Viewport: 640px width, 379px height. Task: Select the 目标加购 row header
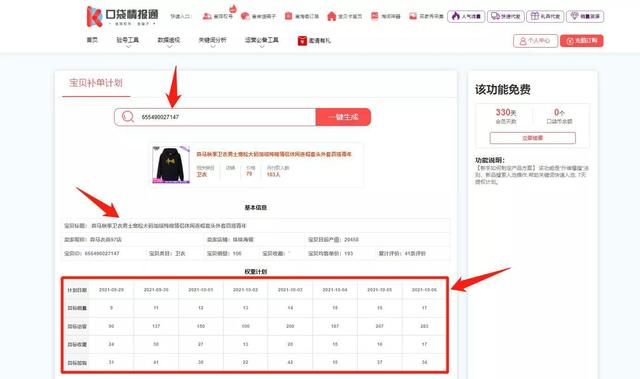point(77,363)
